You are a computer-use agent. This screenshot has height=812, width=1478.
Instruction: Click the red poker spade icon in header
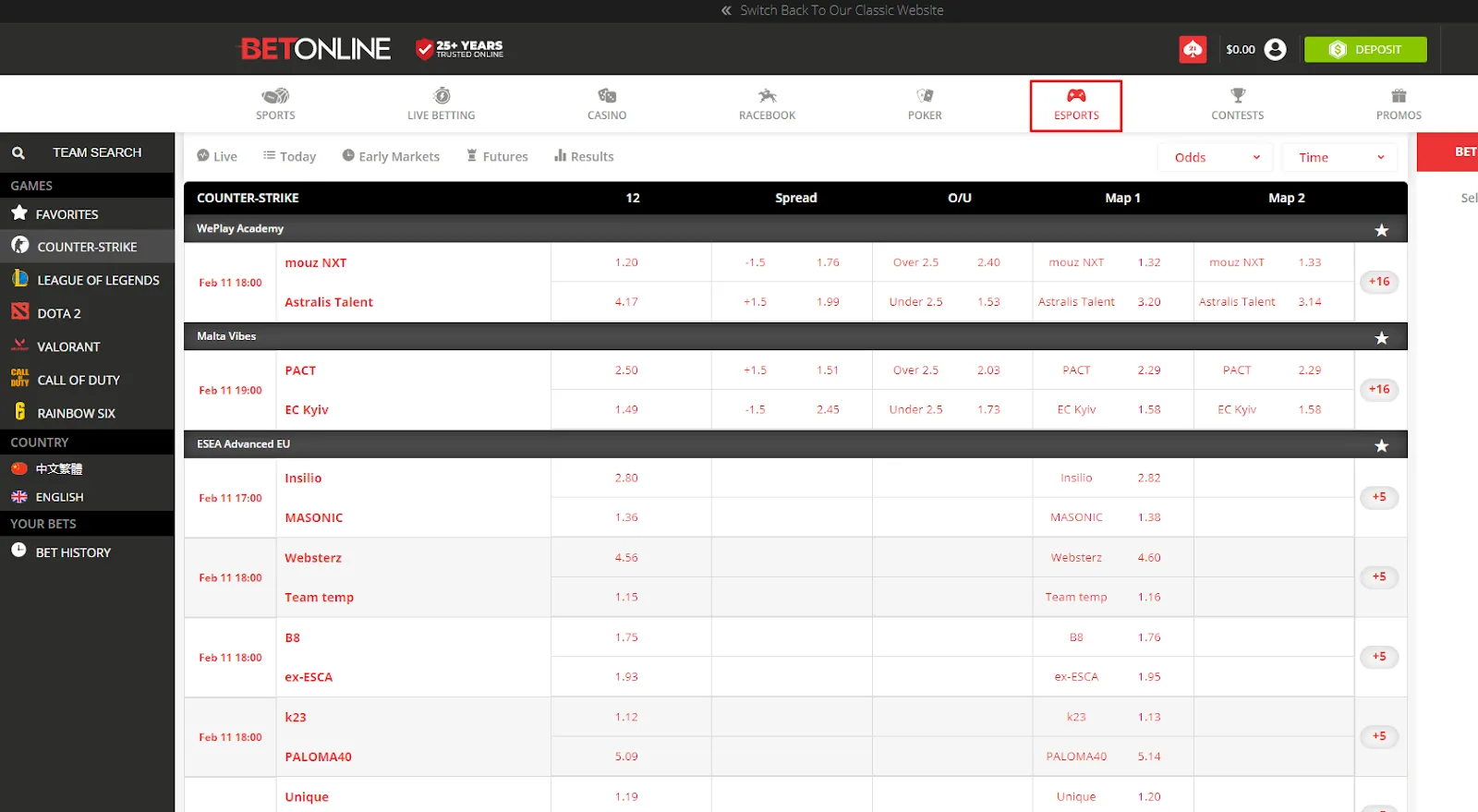1193,49
